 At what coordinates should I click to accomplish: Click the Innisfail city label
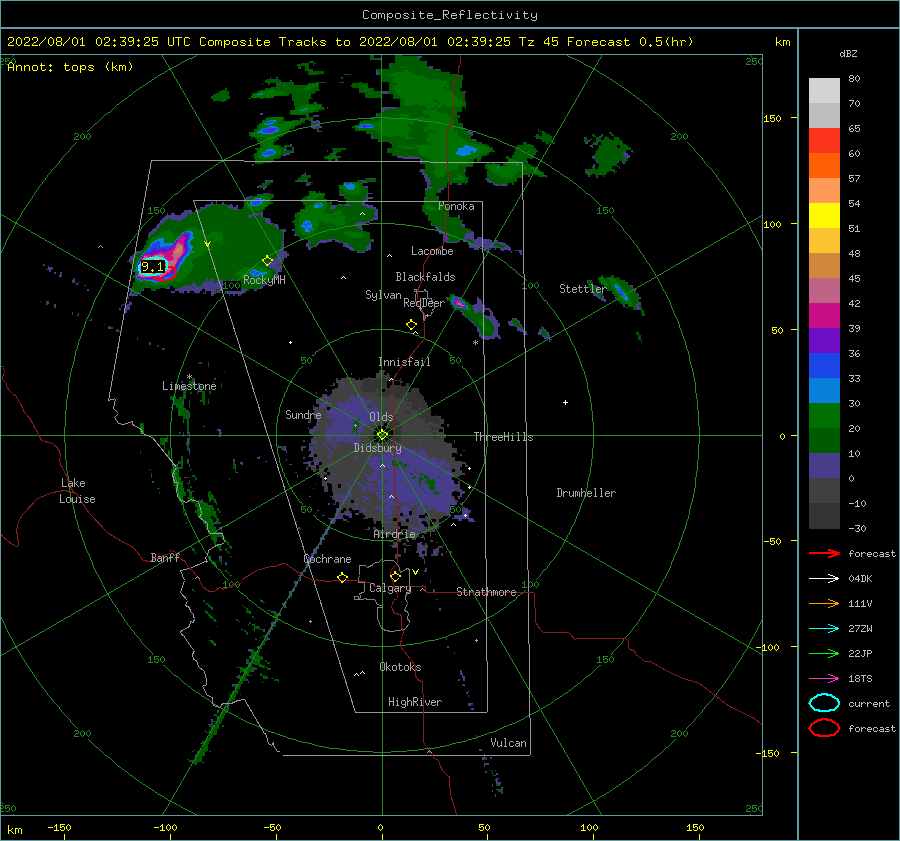click(404, 362)
